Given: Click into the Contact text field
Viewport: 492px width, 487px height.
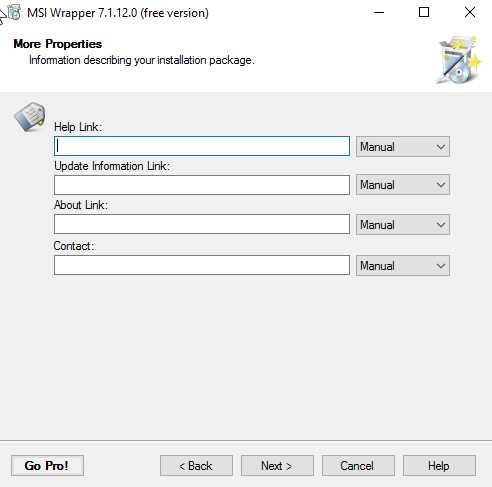Looking at the screenshot, I should (202, 265).
